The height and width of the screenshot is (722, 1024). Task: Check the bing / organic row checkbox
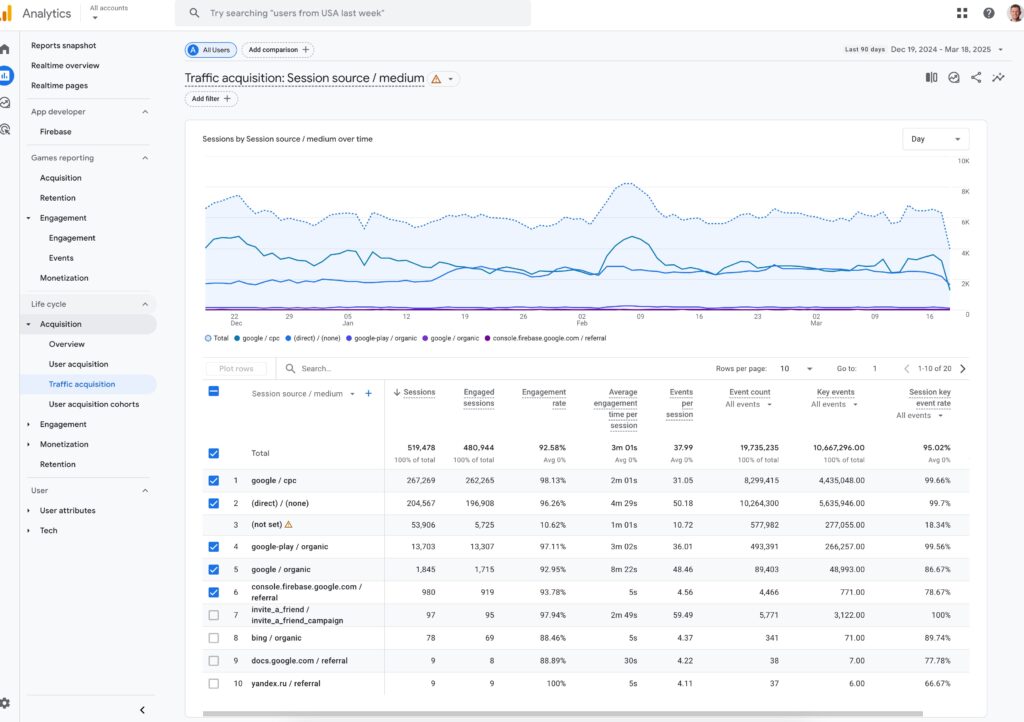(x=213, y=637)
